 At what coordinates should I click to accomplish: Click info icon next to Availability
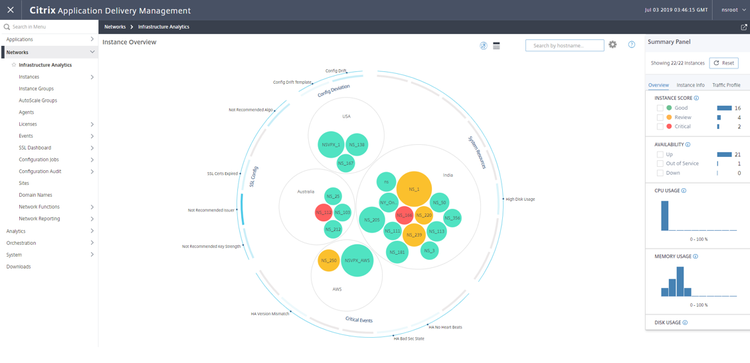pyautogui.click(x=687, y=144)
